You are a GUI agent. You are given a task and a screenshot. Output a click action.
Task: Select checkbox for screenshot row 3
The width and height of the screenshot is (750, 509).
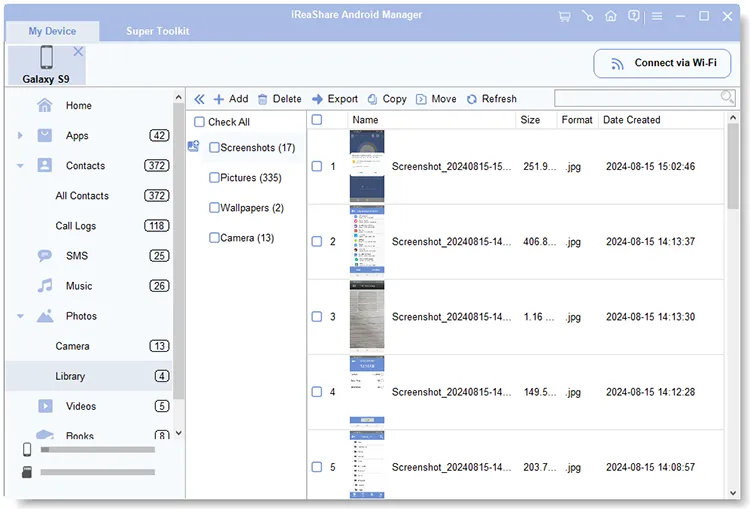317,317
